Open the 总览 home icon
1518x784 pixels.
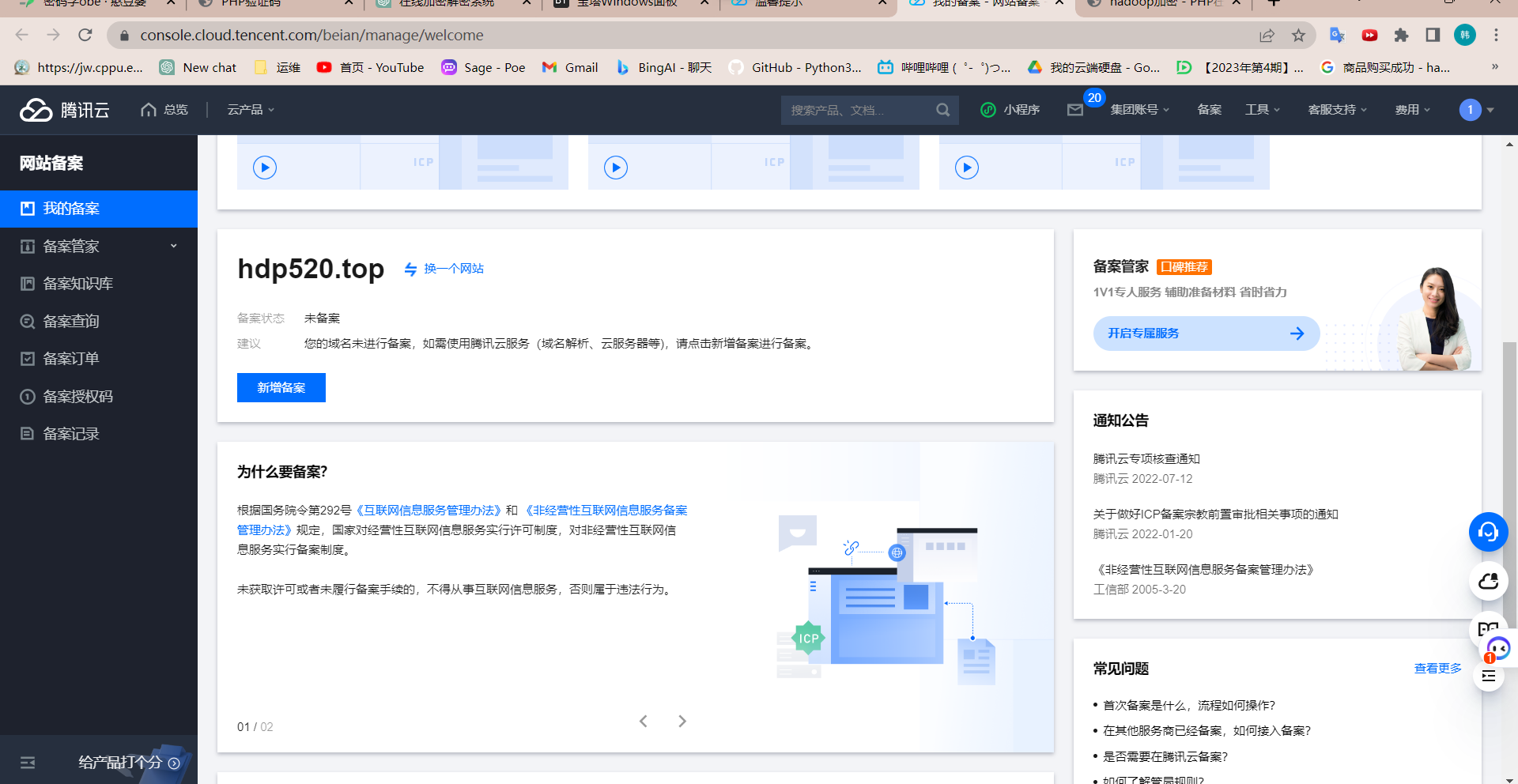pyautogui.click(x=149, y=110)
